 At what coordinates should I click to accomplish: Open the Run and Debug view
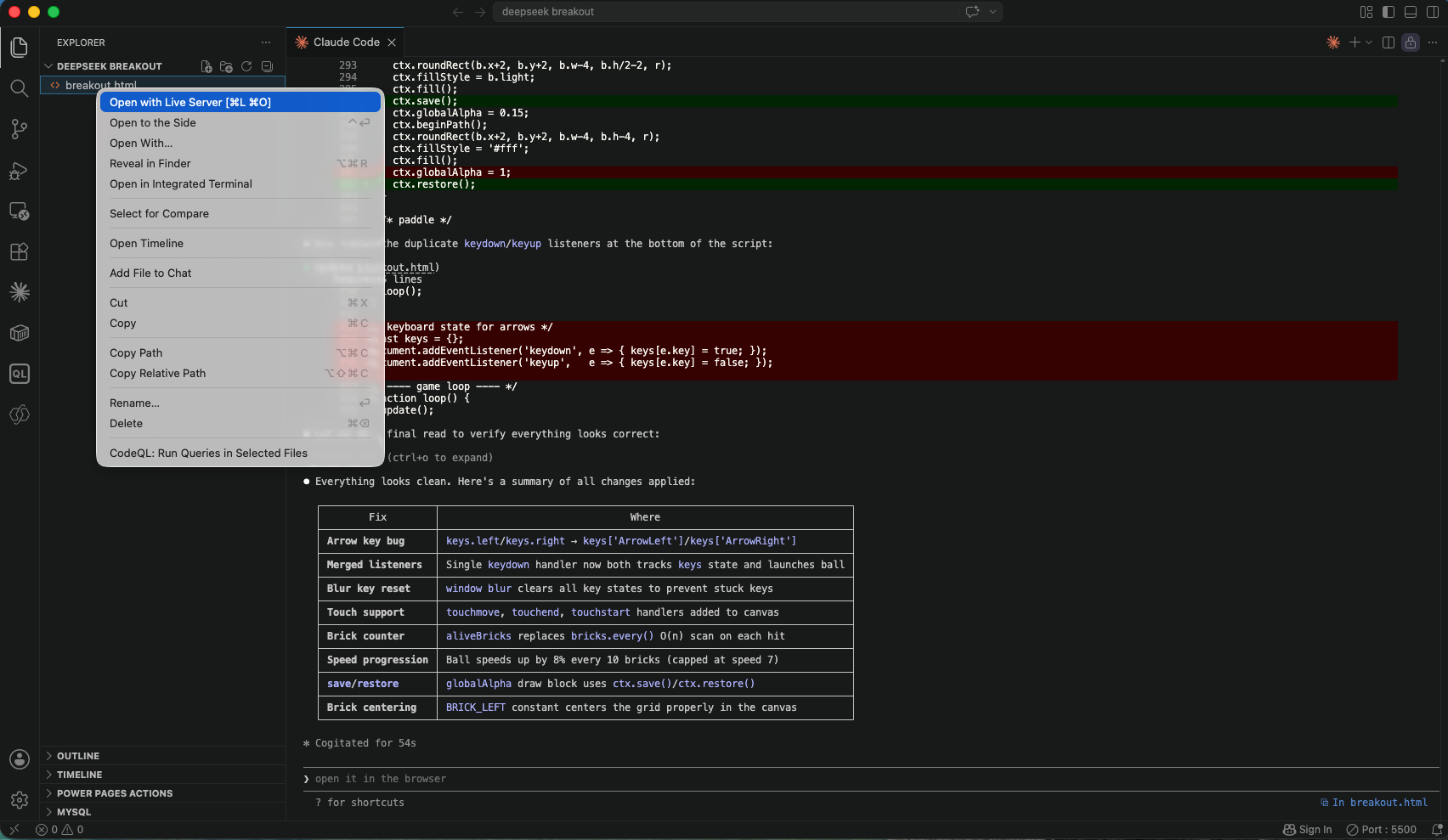click(x=19, y=170)
